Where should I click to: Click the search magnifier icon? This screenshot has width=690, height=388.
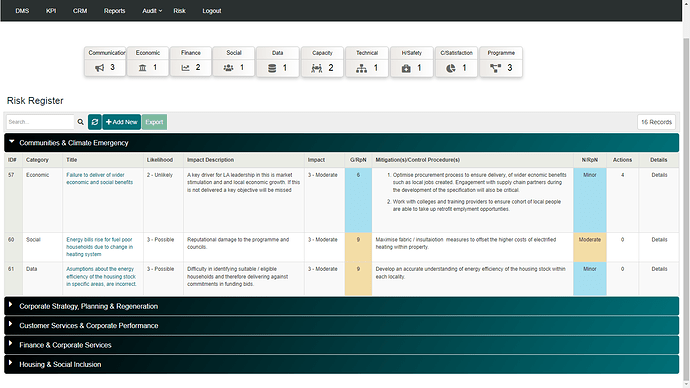(x=81, y=122)
